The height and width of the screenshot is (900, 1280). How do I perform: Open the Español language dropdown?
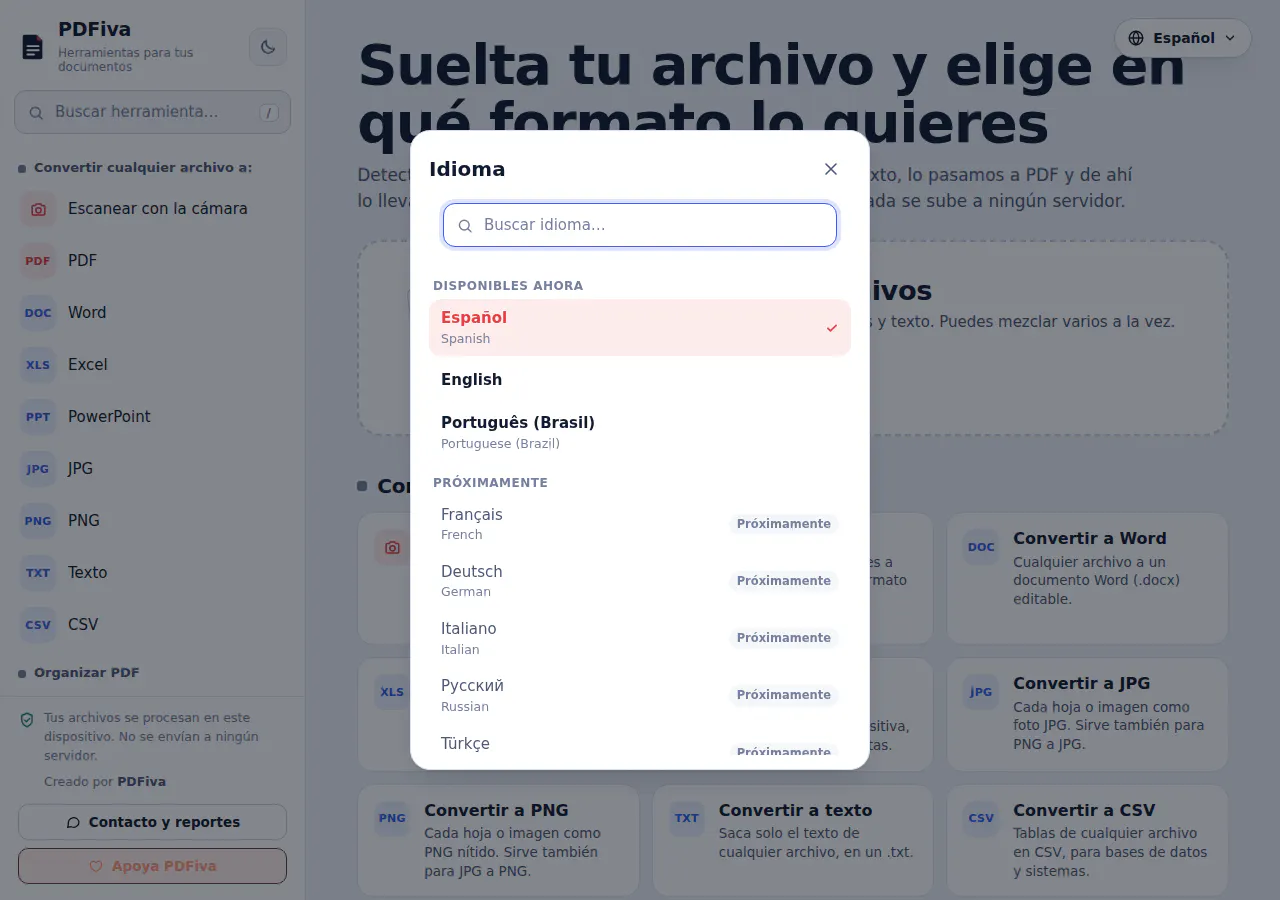[x=1183, y=38]
